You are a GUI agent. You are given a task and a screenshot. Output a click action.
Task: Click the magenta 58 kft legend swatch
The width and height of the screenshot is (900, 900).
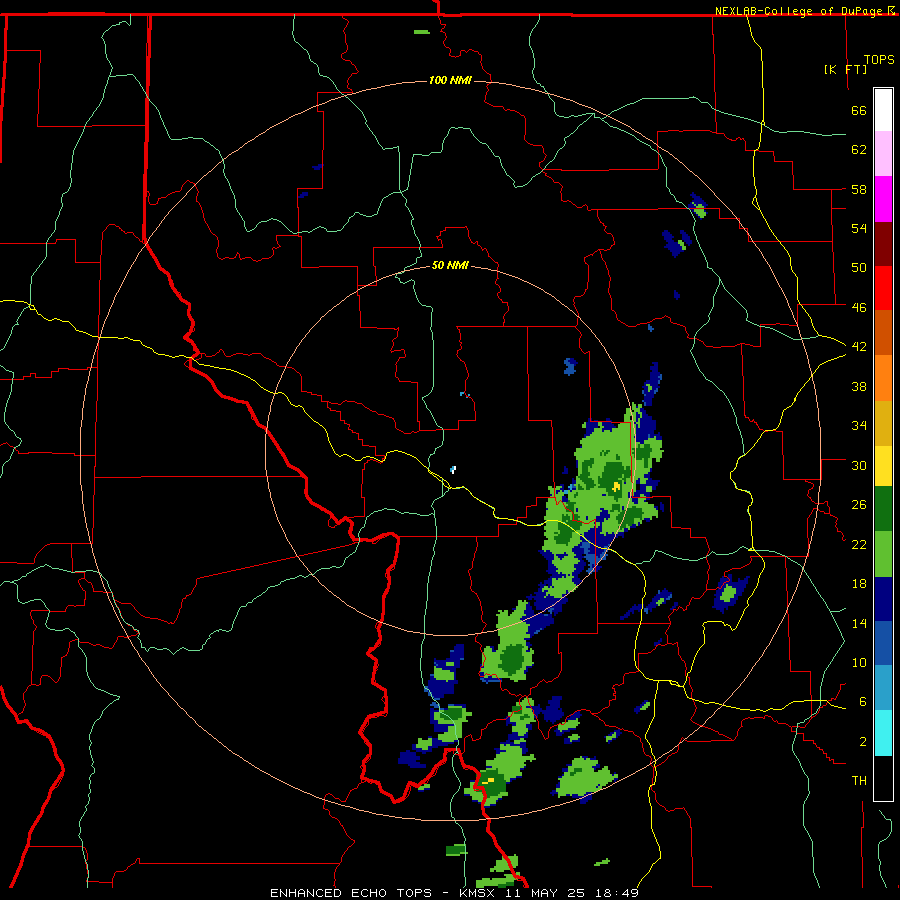(883, 199)
